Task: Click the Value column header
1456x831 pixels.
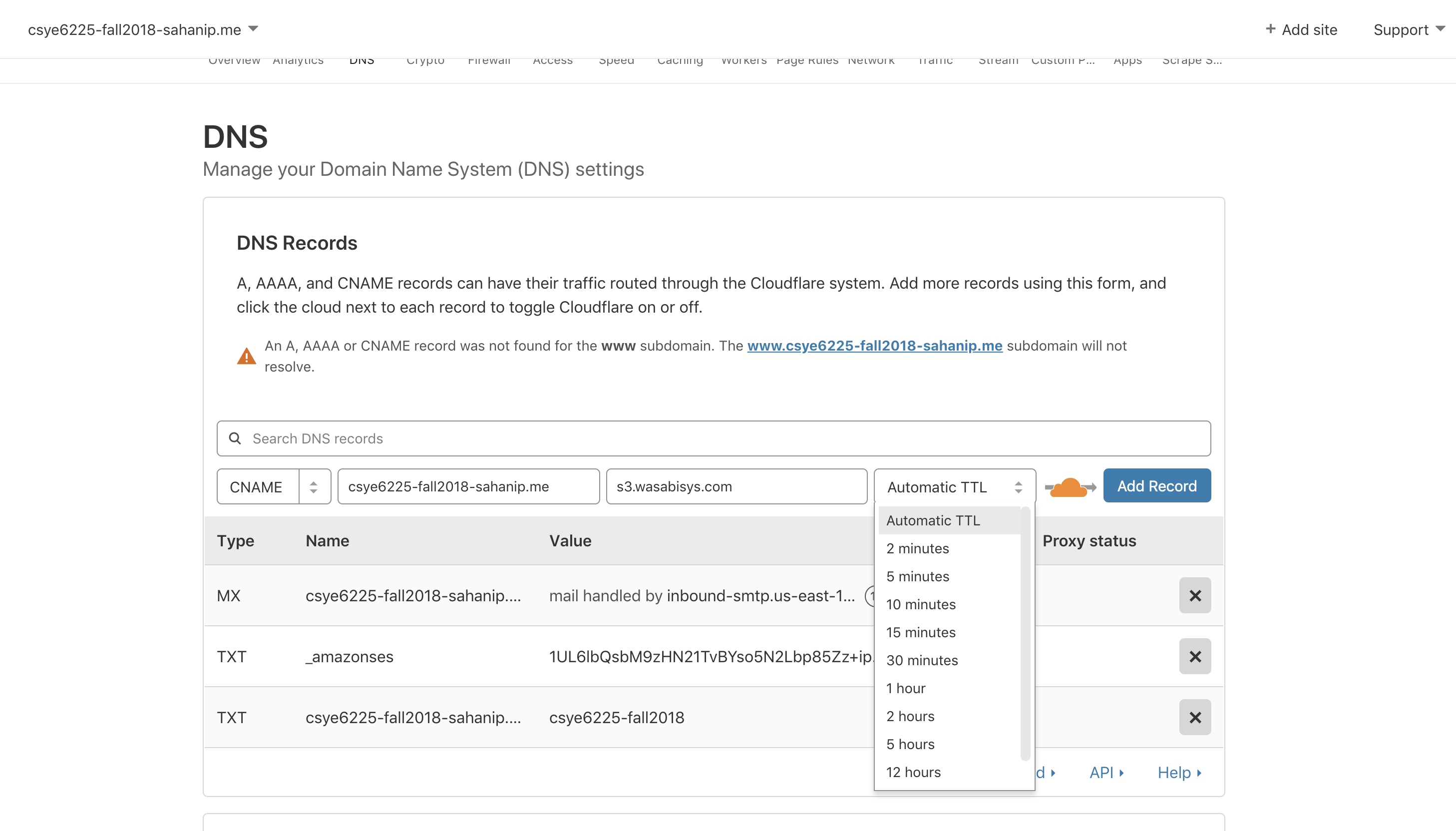Action: tap(570, 540)
